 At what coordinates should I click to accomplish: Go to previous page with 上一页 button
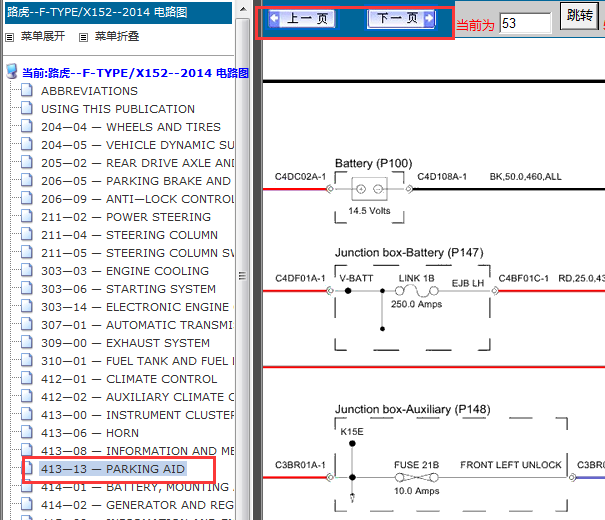(302, 19)
